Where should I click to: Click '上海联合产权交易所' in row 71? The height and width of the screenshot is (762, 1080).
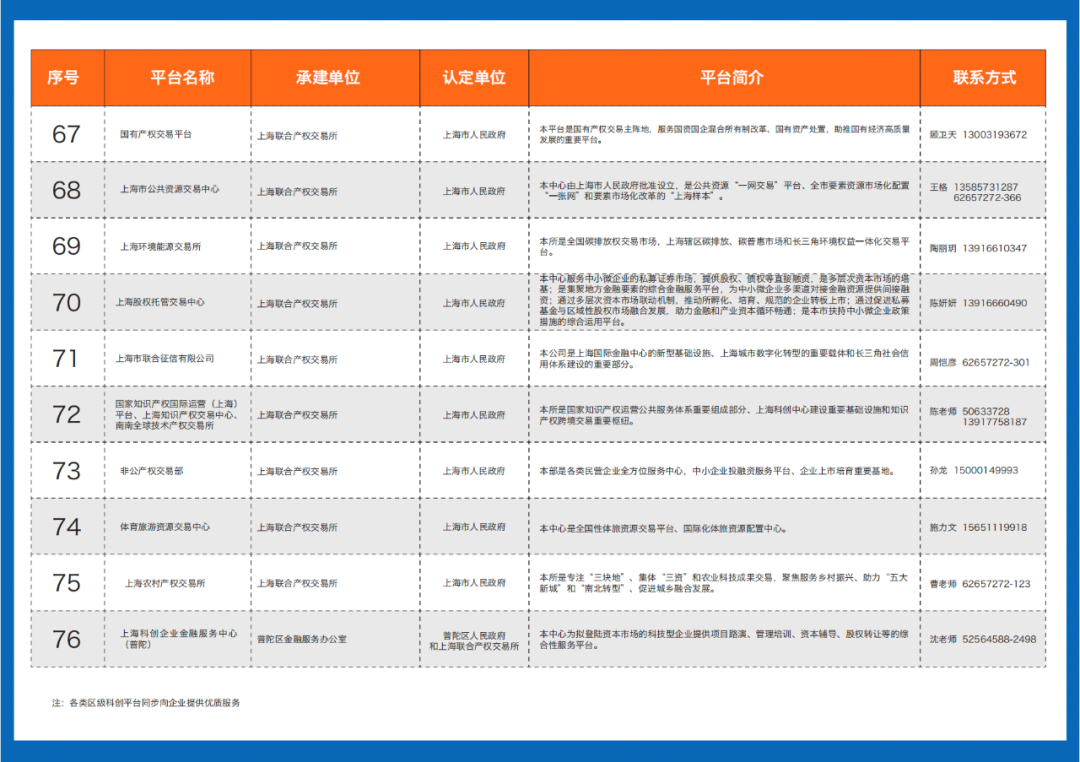pyautogui.click(x=298, y=360)
